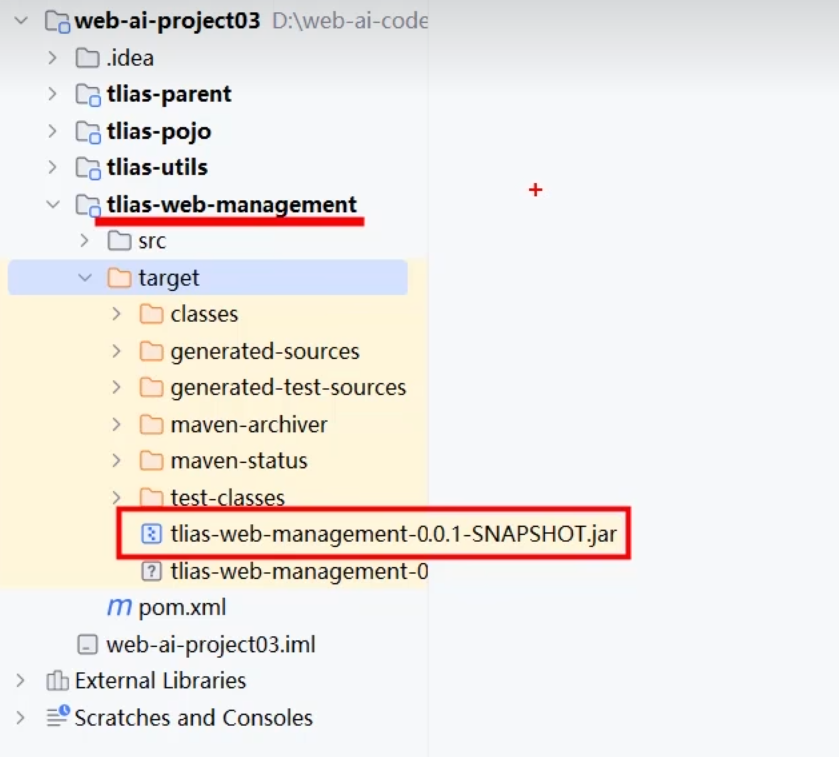Select the test-classes folder
Viewport: 839px width, 757px height.
[227, 497]
